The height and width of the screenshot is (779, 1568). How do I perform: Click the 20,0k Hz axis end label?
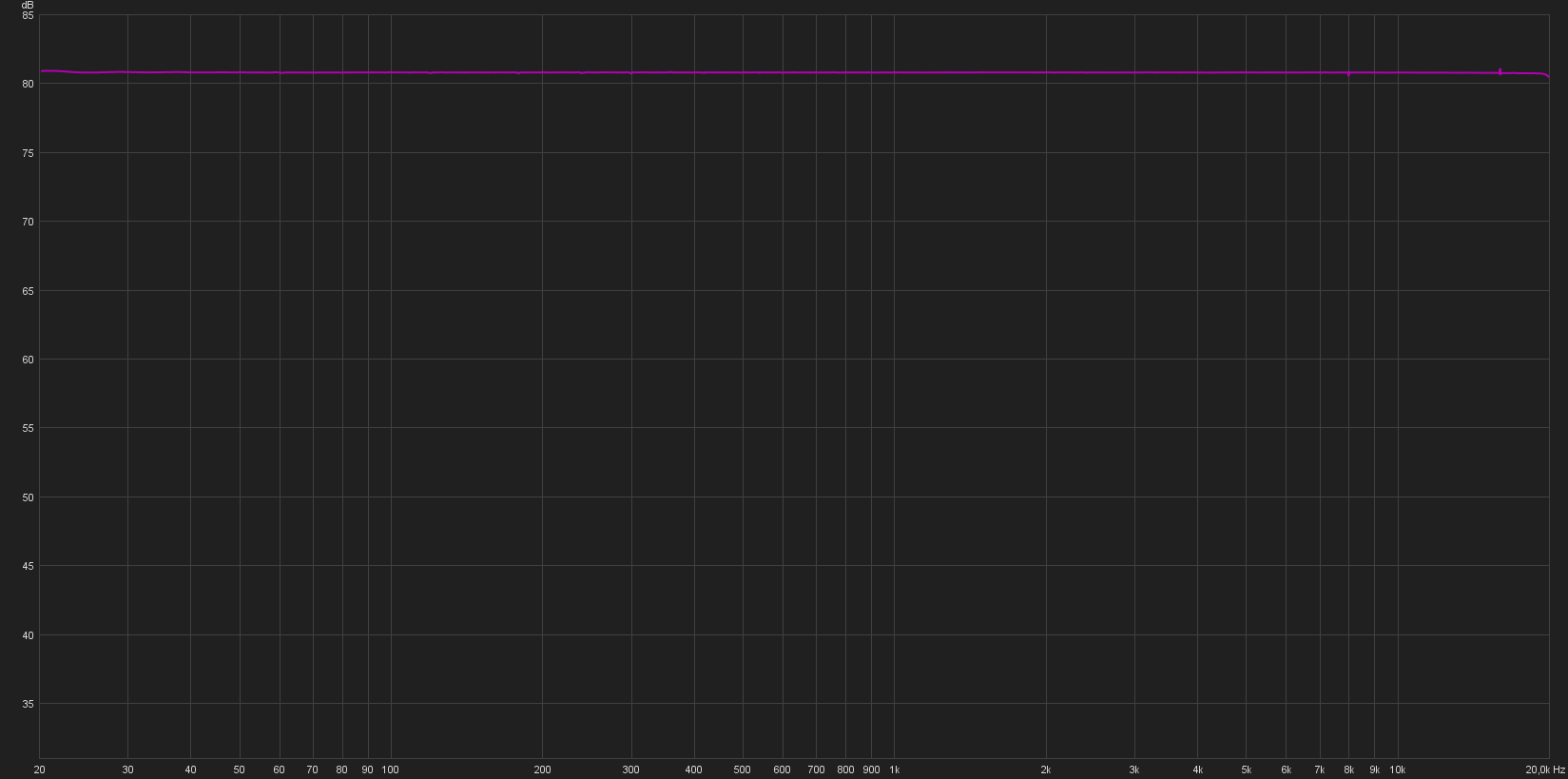(x=1544, y=769)
